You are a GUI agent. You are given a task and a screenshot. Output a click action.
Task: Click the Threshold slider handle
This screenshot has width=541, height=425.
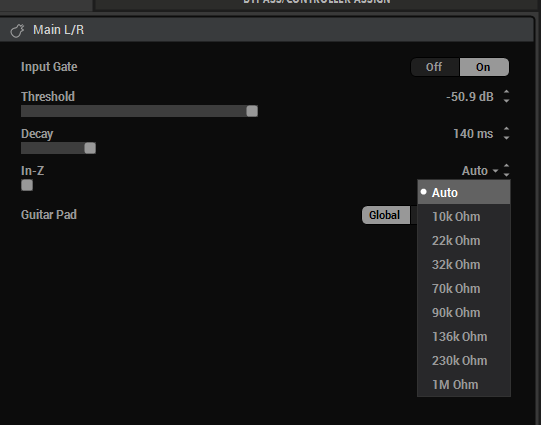coord(252,111)
